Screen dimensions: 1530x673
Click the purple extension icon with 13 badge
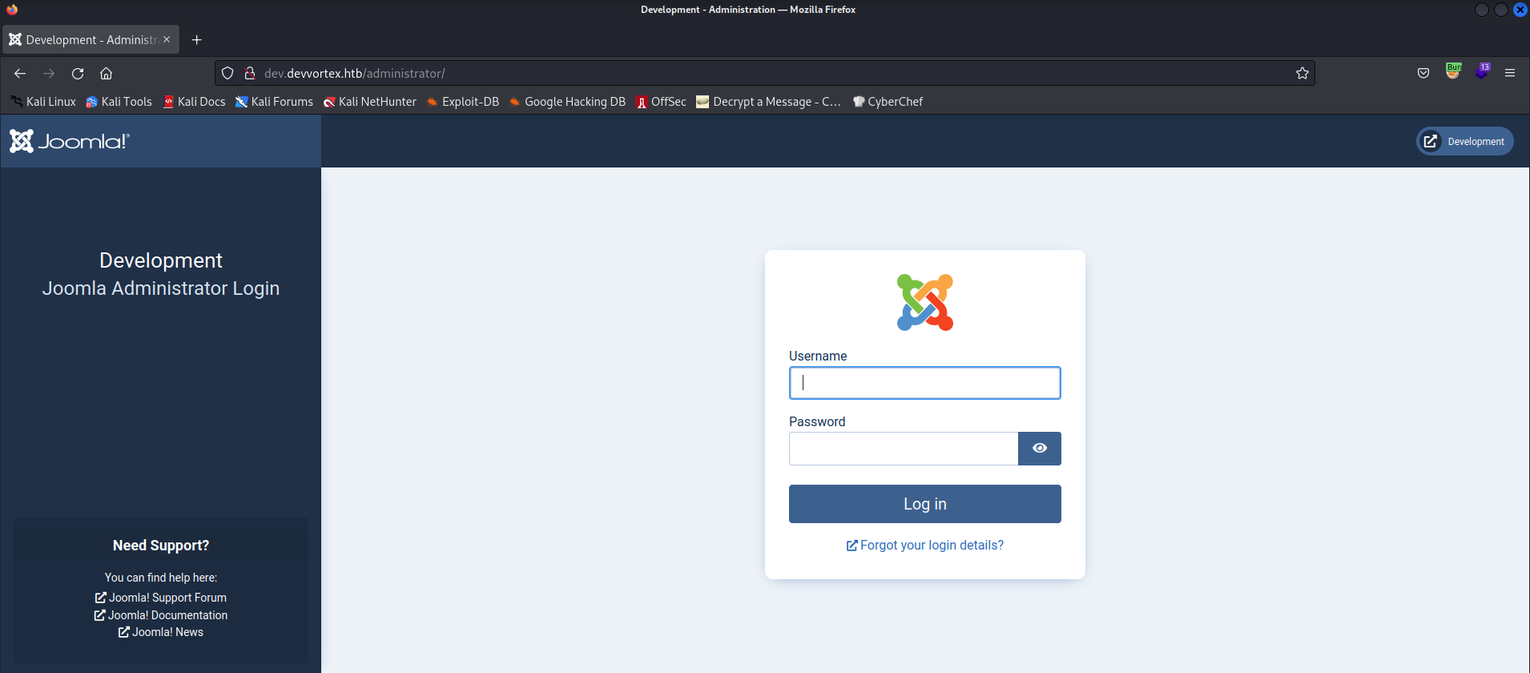pyautogui.click(x=1482, y=71)
